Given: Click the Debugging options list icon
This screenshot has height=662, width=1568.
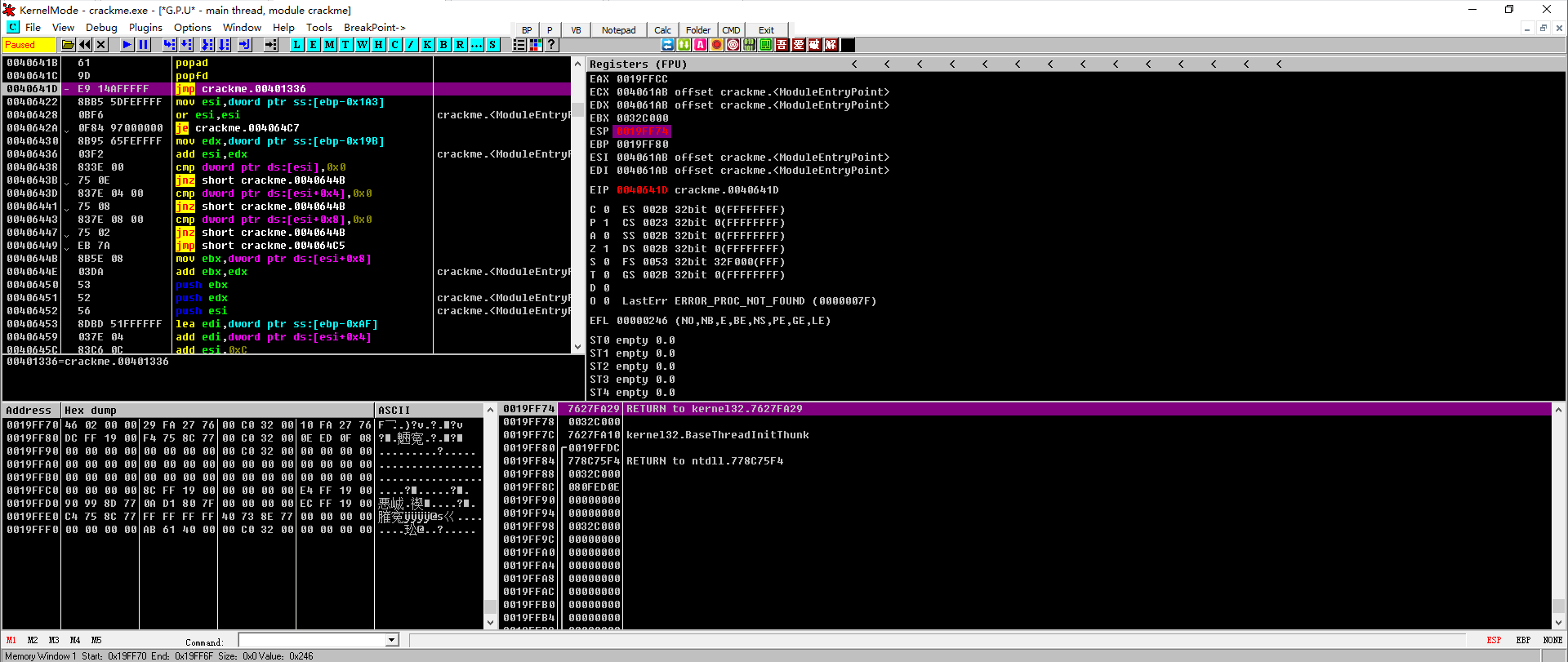Looking at the screenshot, I should [519, 45].
